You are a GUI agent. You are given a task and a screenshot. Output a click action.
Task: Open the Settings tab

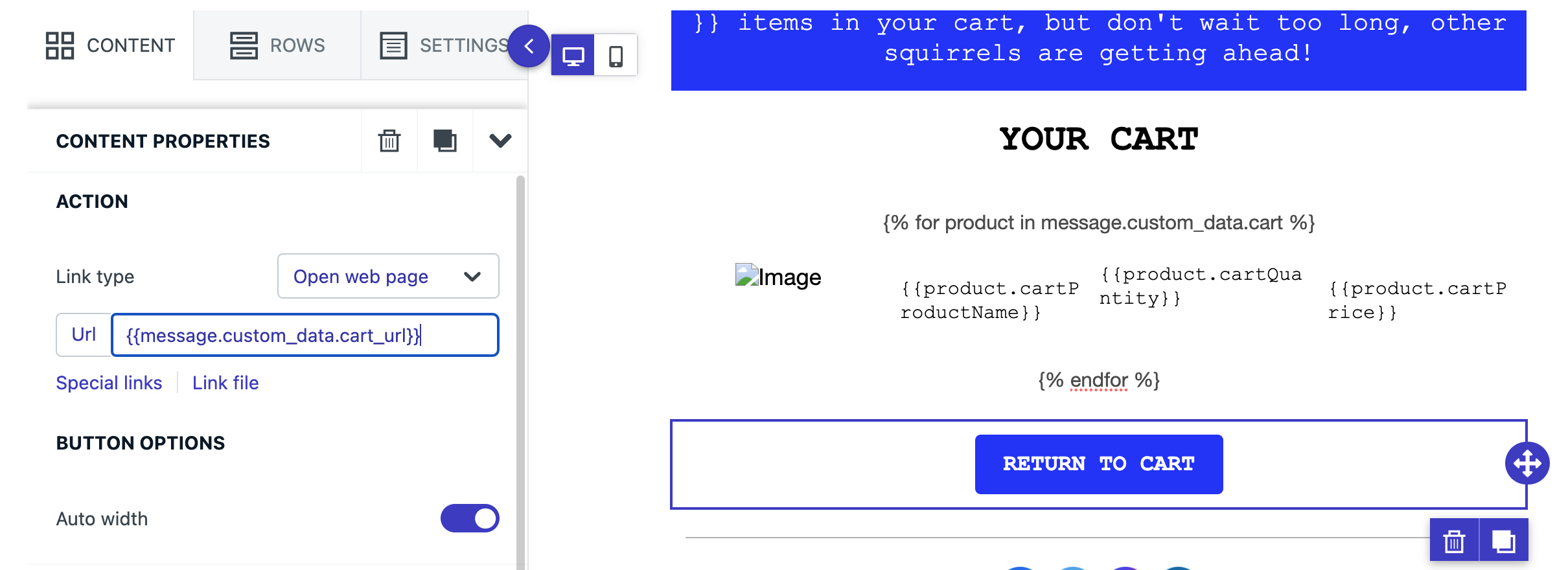pos(444,45)
